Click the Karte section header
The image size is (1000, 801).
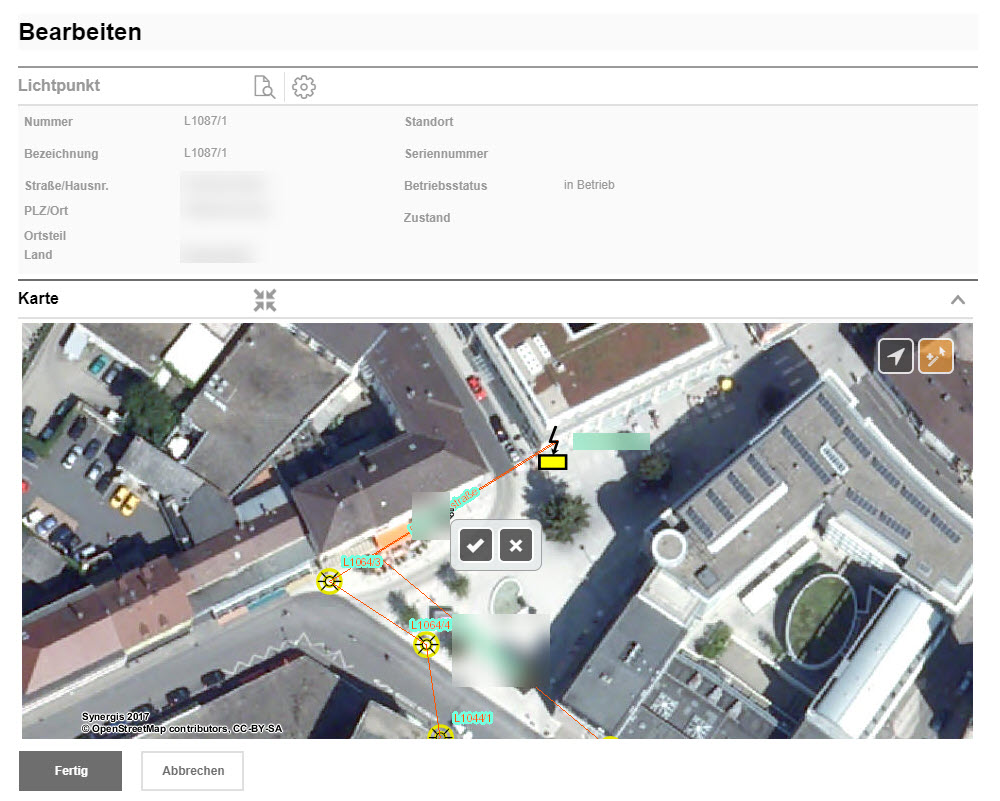click(x=39, y=299)
